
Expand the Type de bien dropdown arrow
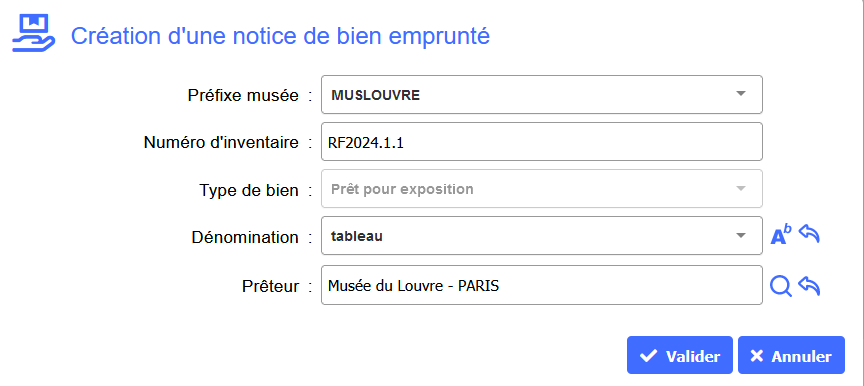click(x=741, y=189)
